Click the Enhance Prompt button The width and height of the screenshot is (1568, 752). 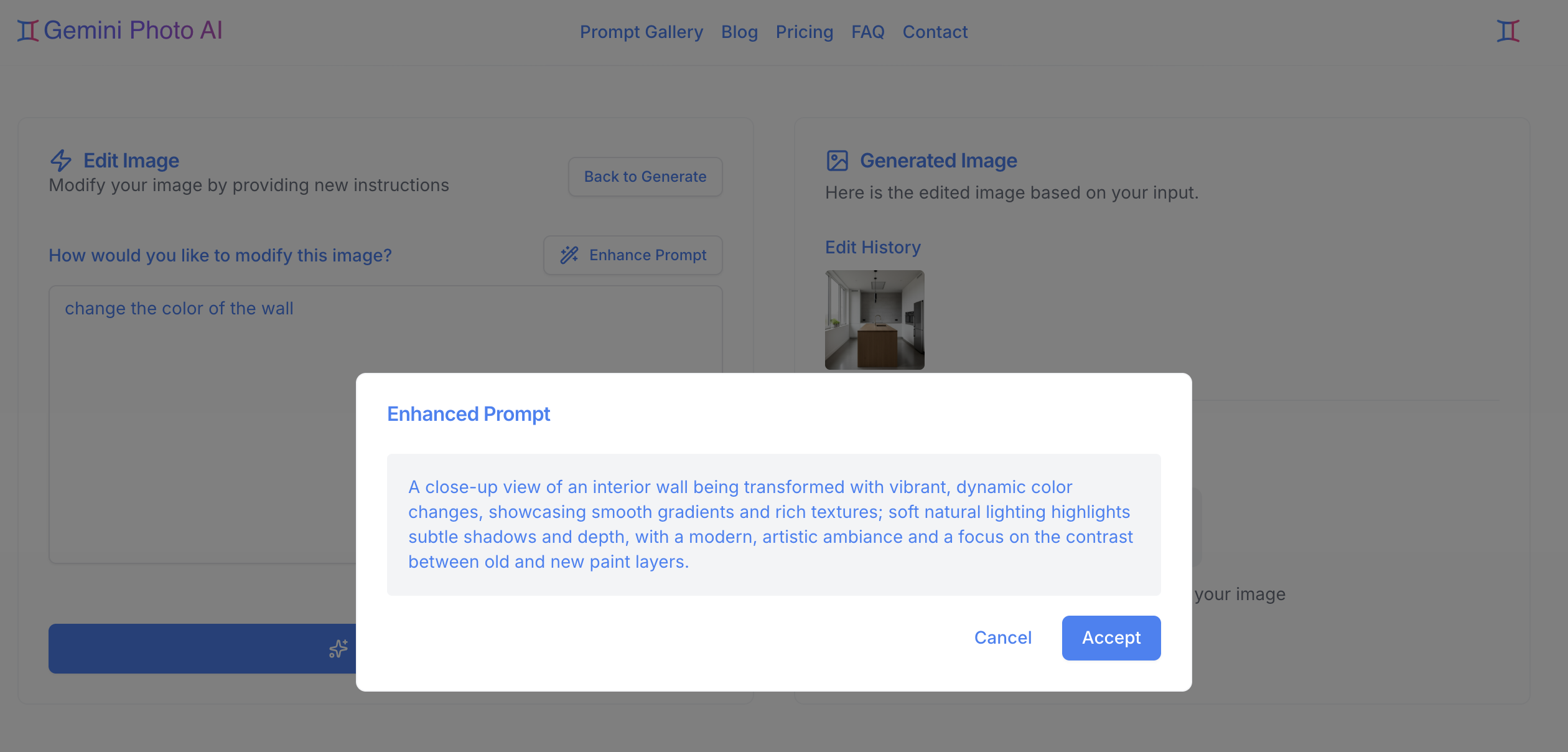tap(632, 255)
